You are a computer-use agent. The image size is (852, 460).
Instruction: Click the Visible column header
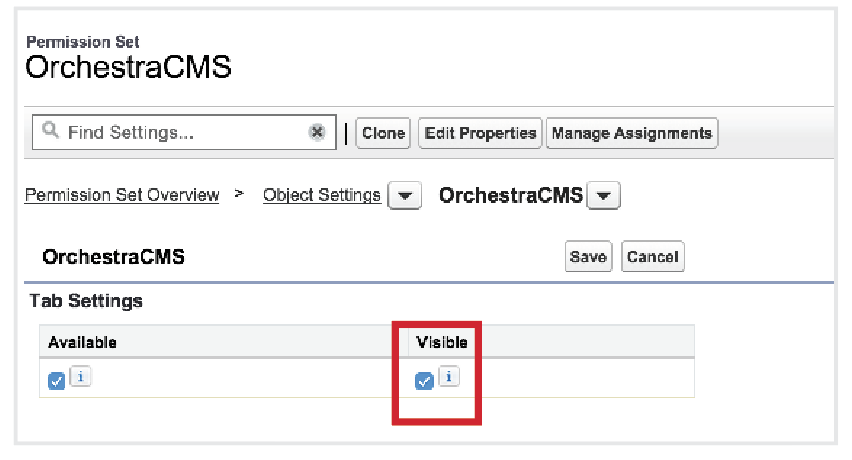click(442, 342)
